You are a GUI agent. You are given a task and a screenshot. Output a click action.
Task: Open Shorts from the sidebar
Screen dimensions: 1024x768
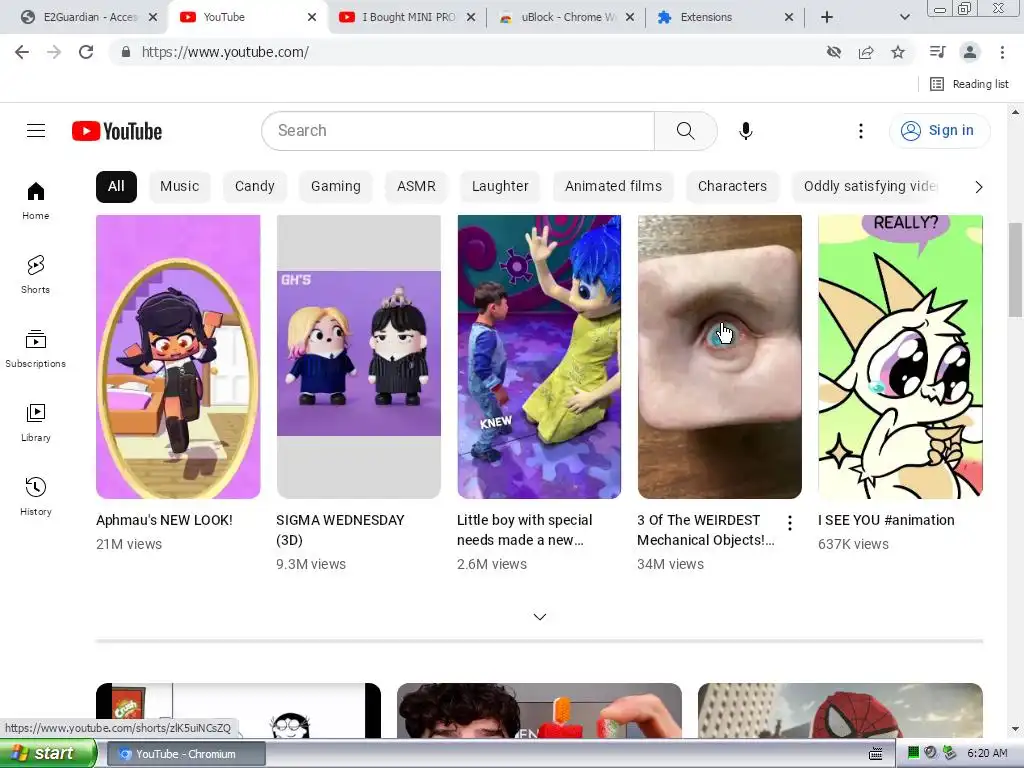point(36,274)
